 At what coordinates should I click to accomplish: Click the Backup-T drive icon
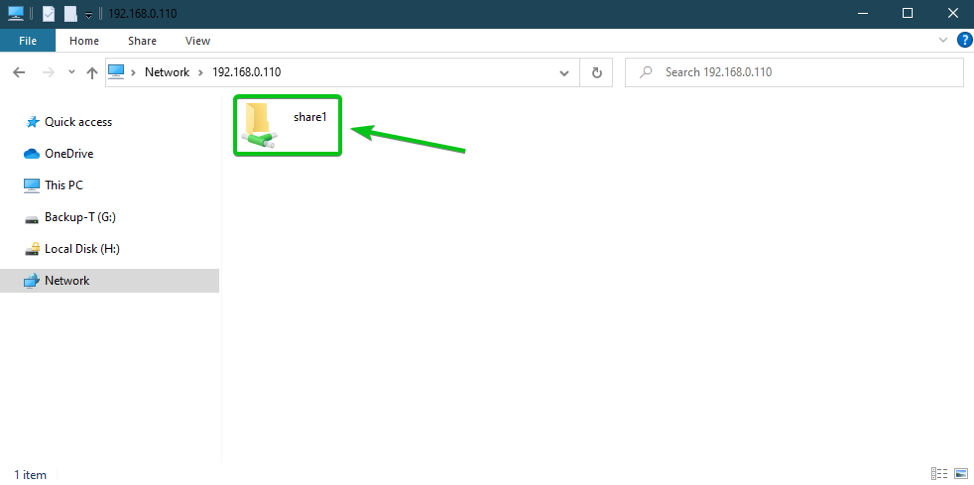point(32,219)
